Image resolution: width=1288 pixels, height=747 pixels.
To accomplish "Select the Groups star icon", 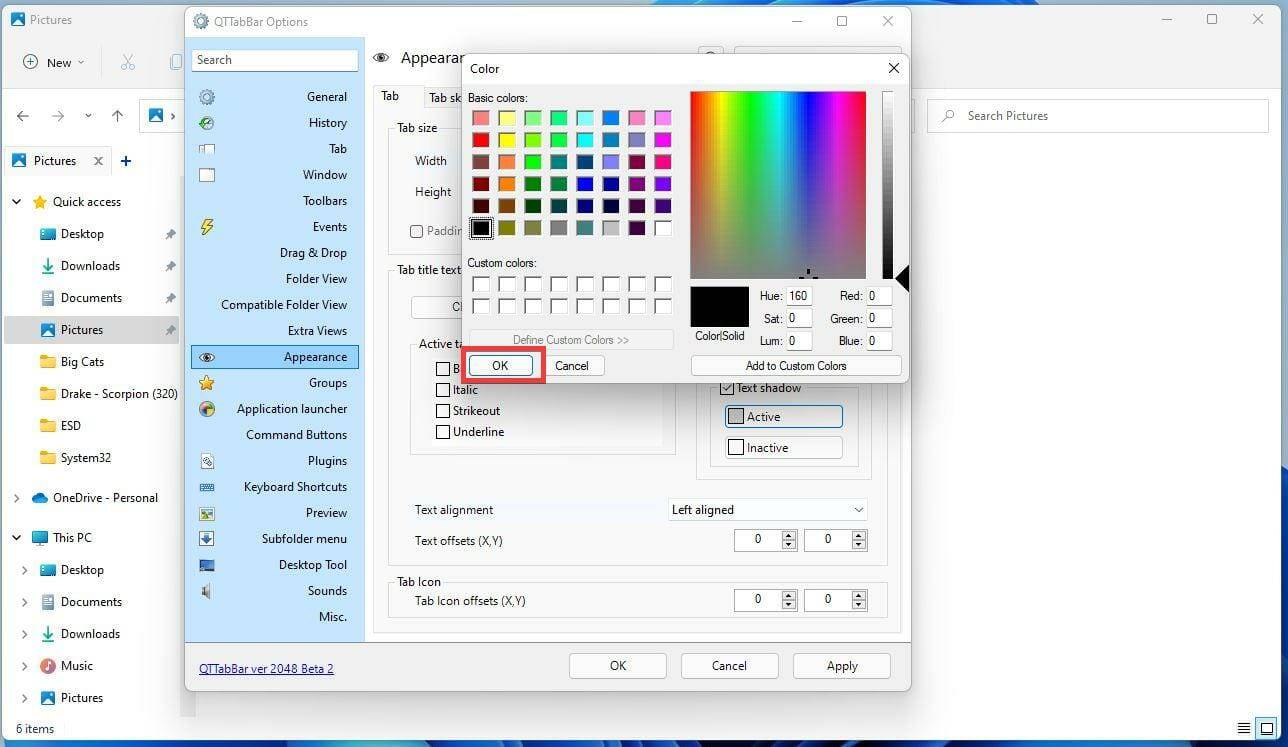I will click(x=207, y=382).
